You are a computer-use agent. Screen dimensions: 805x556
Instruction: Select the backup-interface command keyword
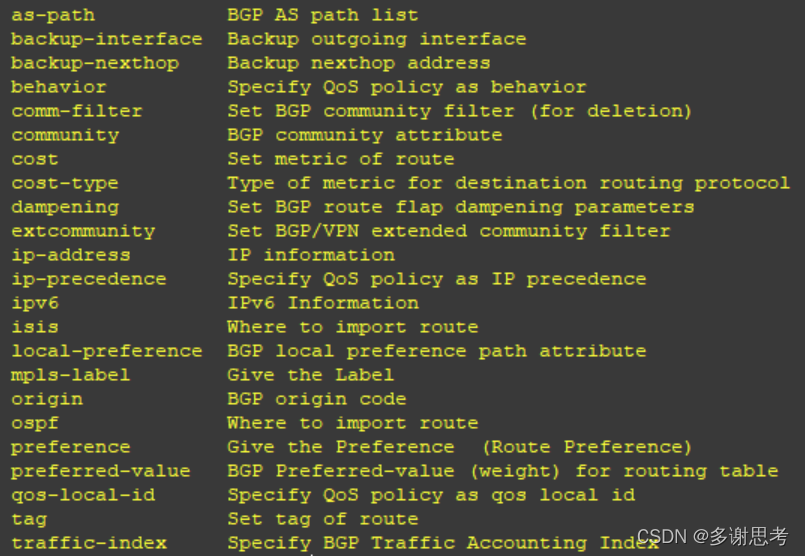[107, 39]
